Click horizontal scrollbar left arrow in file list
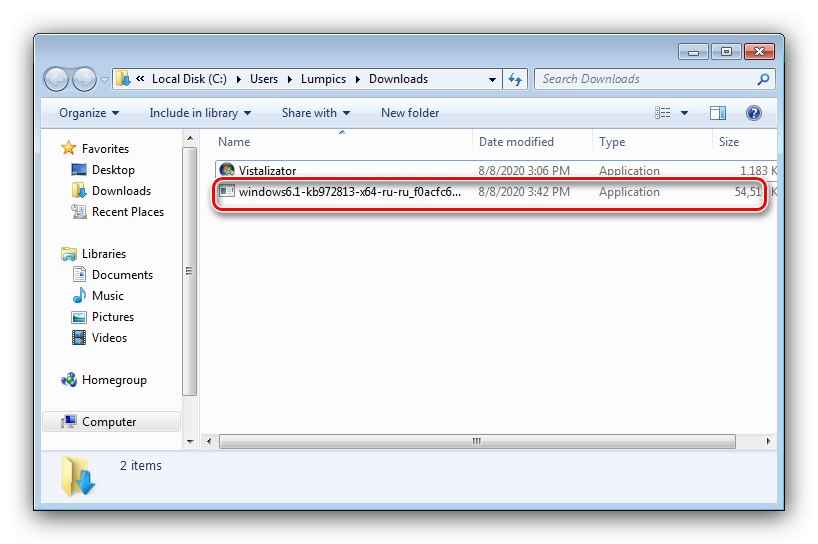The image size is (818, 544). [x=209, y=441]
